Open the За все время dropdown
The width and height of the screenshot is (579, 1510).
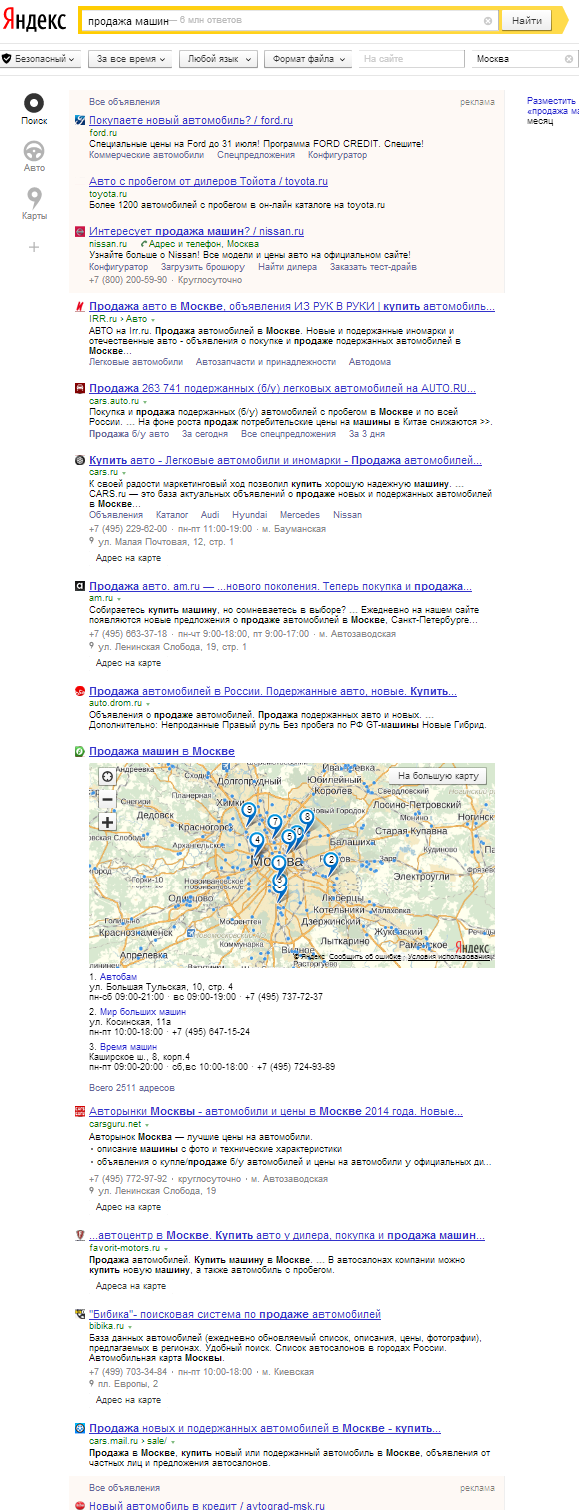click(x=130, y=59)
